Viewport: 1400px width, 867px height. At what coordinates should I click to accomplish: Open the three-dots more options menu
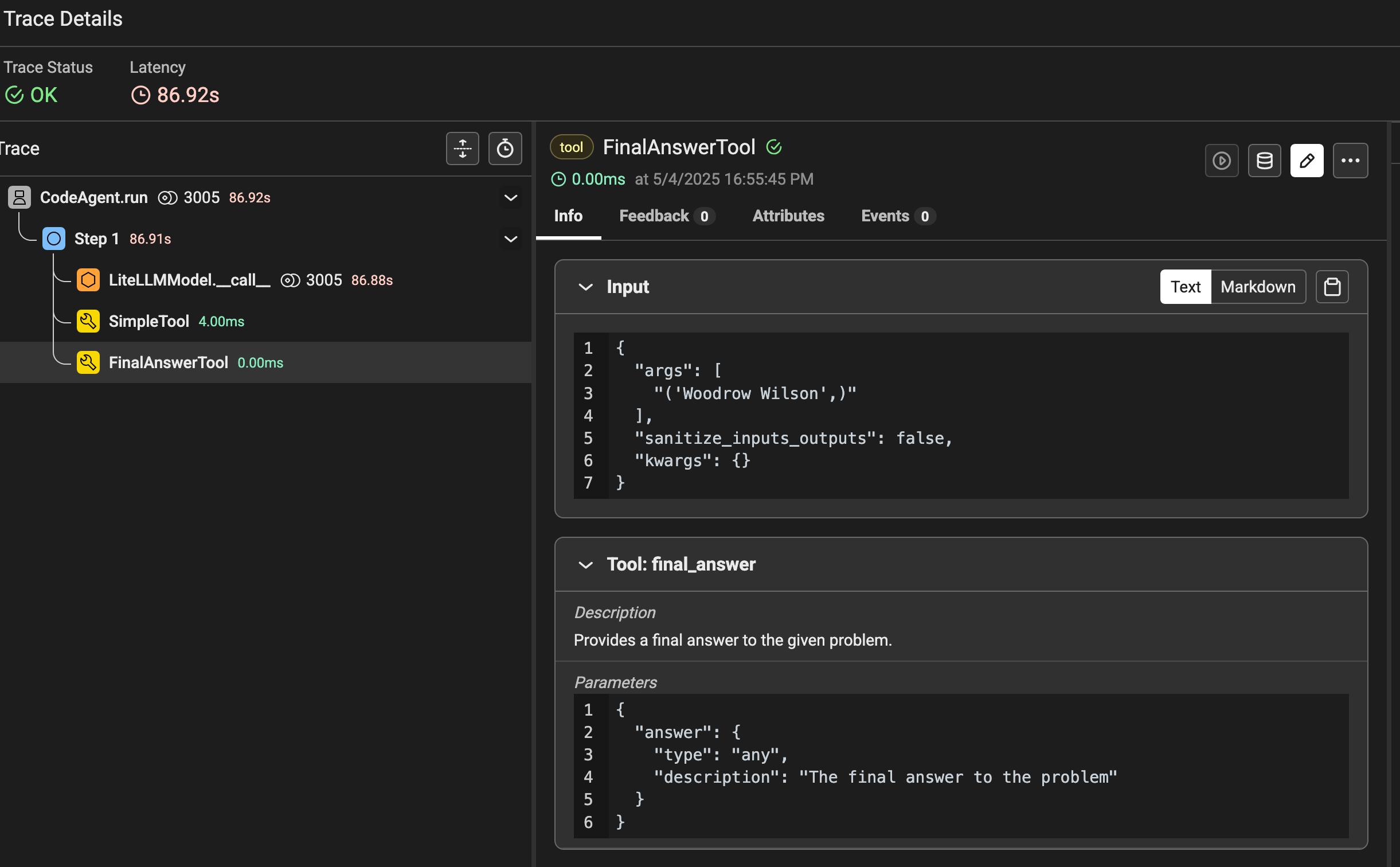click(1350, 161)
